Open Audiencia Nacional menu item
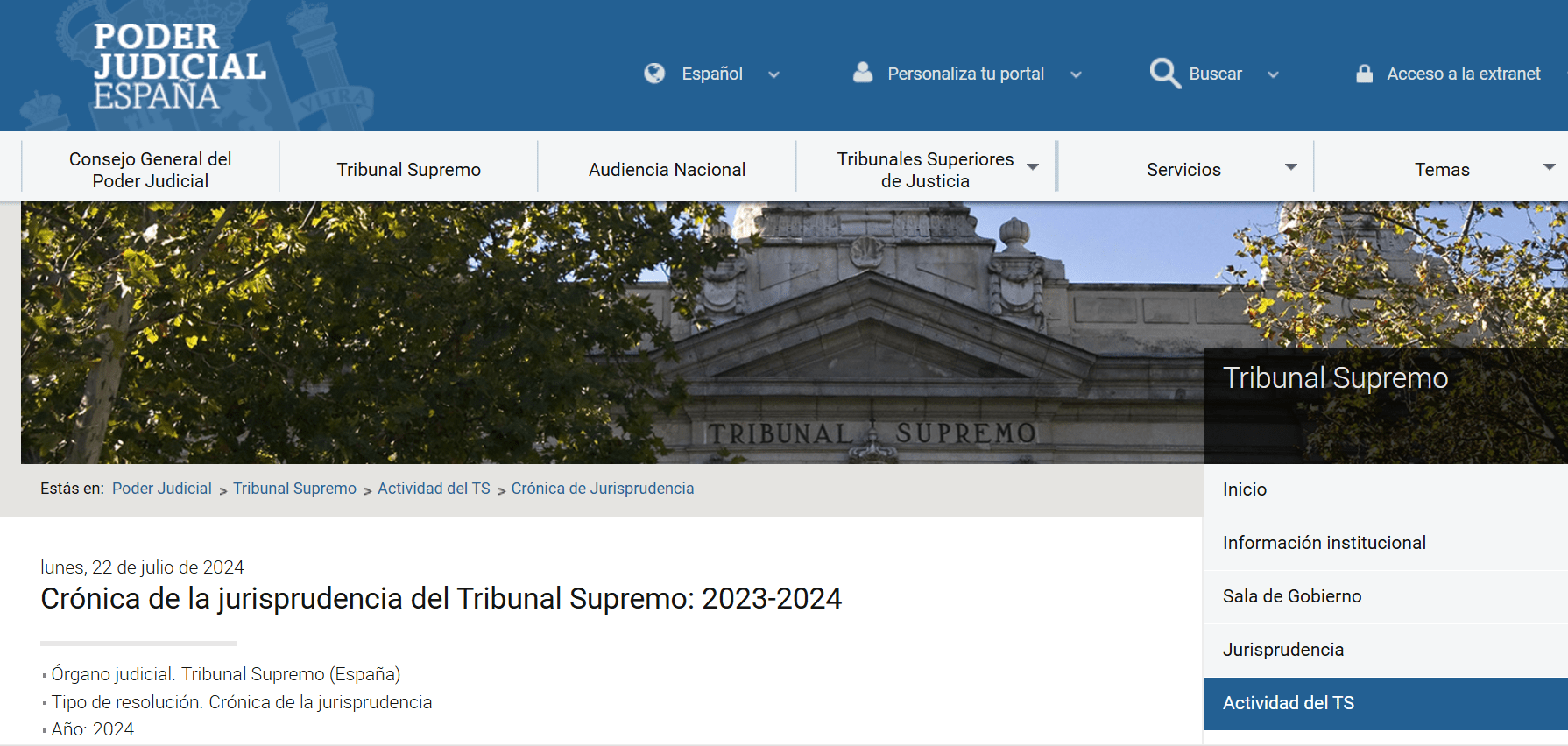Viewport: 1568px width, 746px height. tap(667, 170)
